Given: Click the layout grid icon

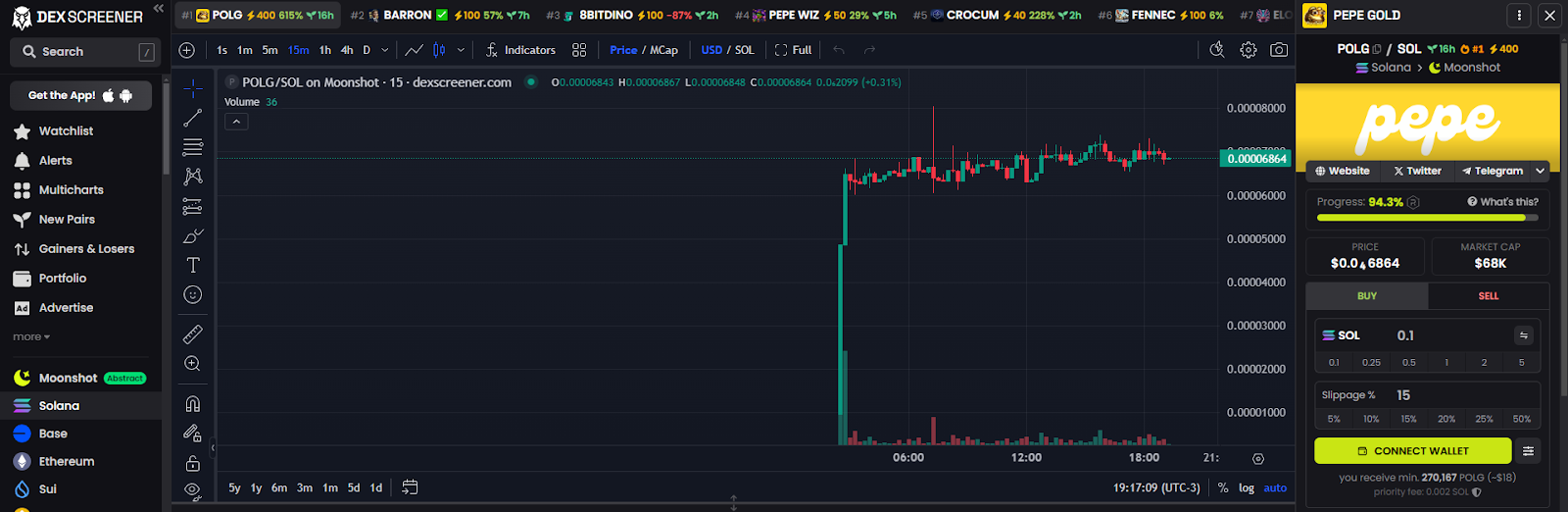Looking at the screenshot, I should (579, 50).
